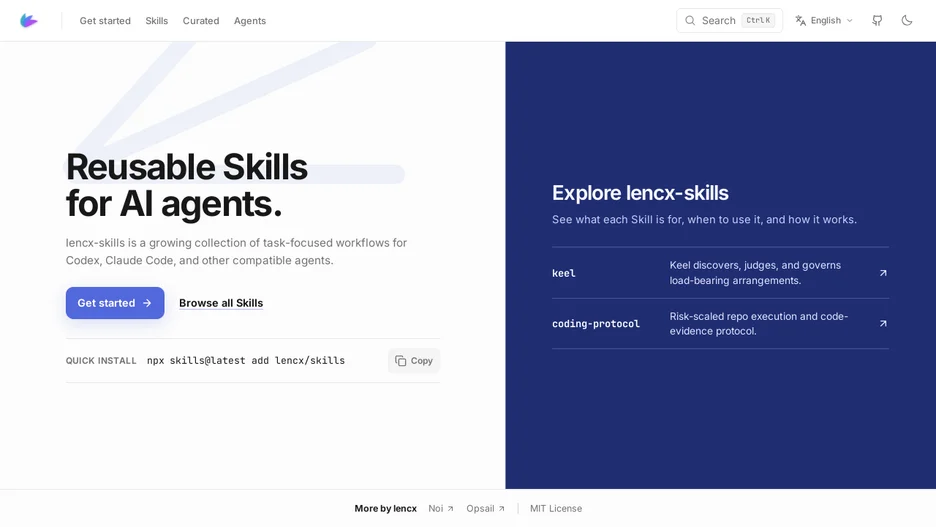Open the Get started nav item
The image size is (936, 527).
pyautogui.click(x=105, y=21)
